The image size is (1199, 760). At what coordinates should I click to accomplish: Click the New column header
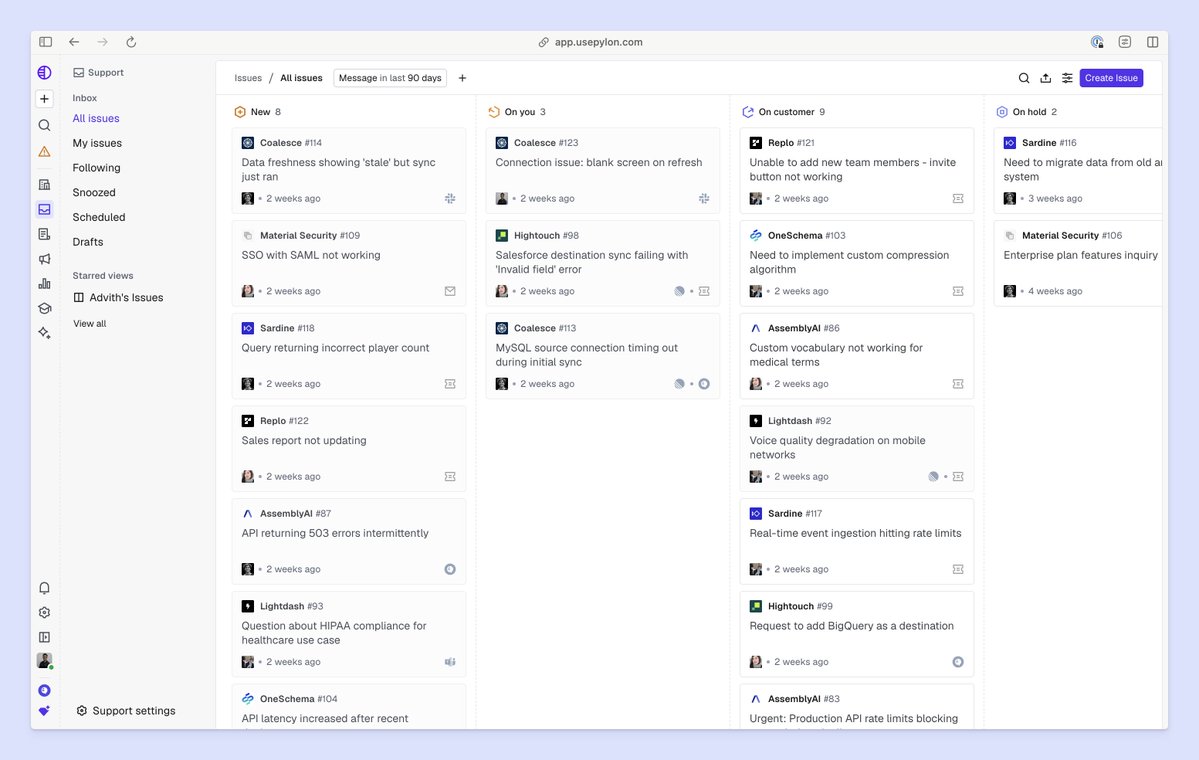258,112
